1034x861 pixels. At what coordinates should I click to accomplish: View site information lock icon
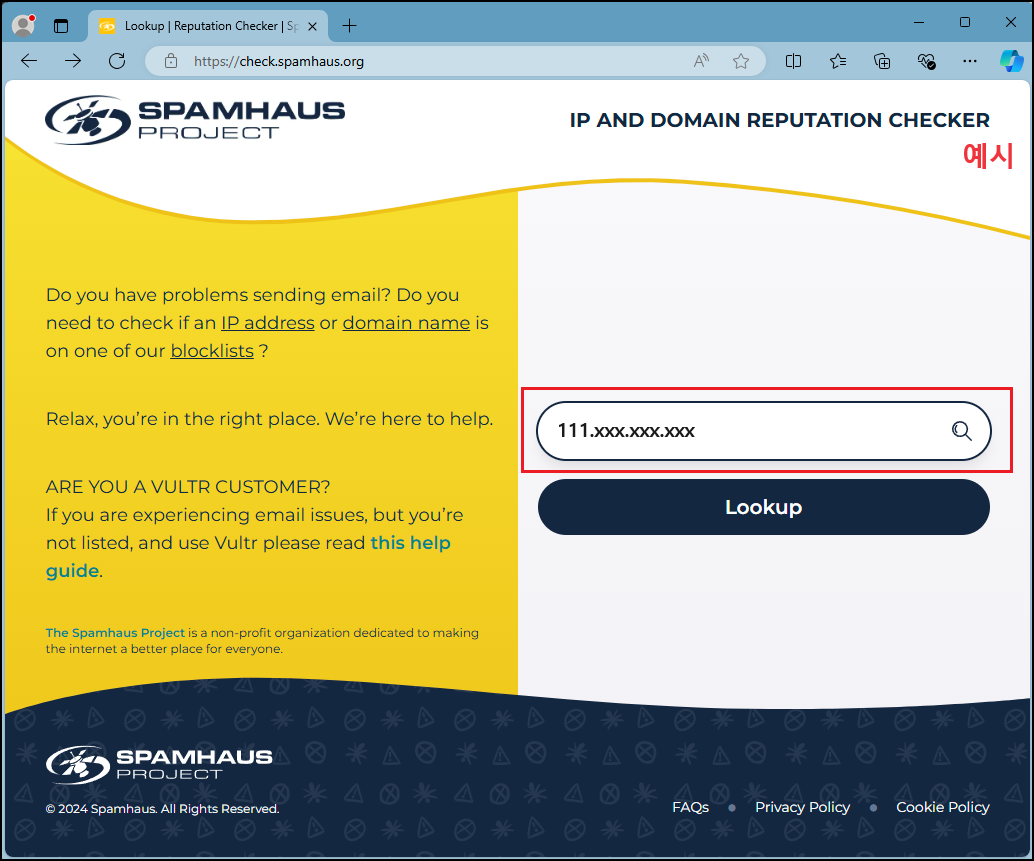pos(171,61)
